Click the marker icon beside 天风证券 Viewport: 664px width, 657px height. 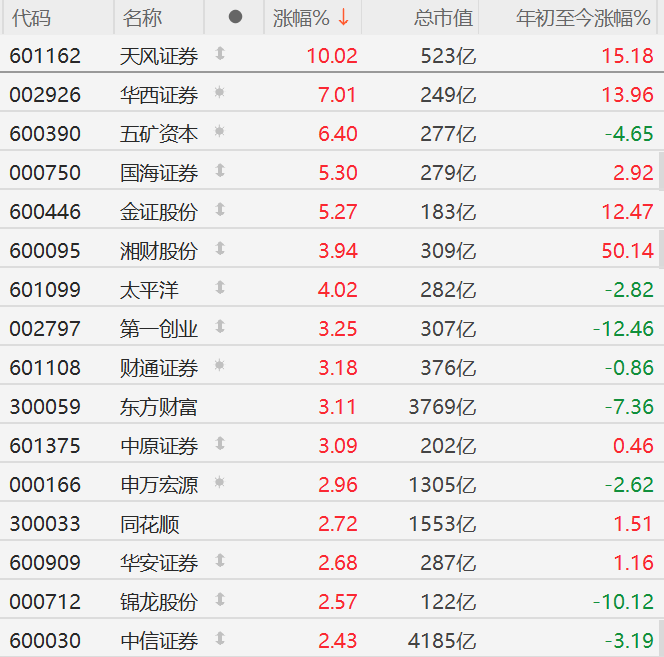220,53
